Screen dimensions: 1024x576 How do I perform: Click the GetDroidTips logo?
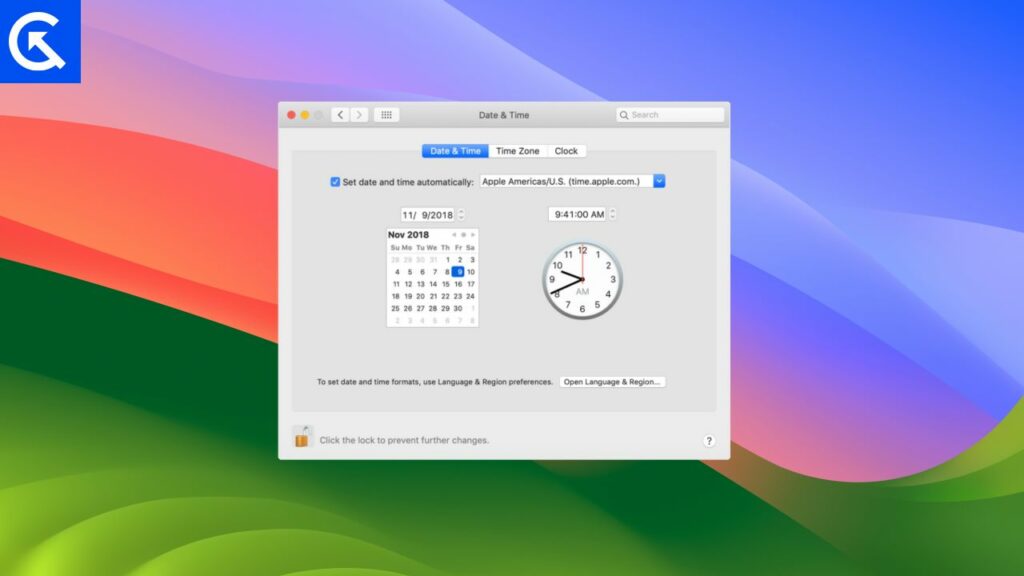point(40,40)
